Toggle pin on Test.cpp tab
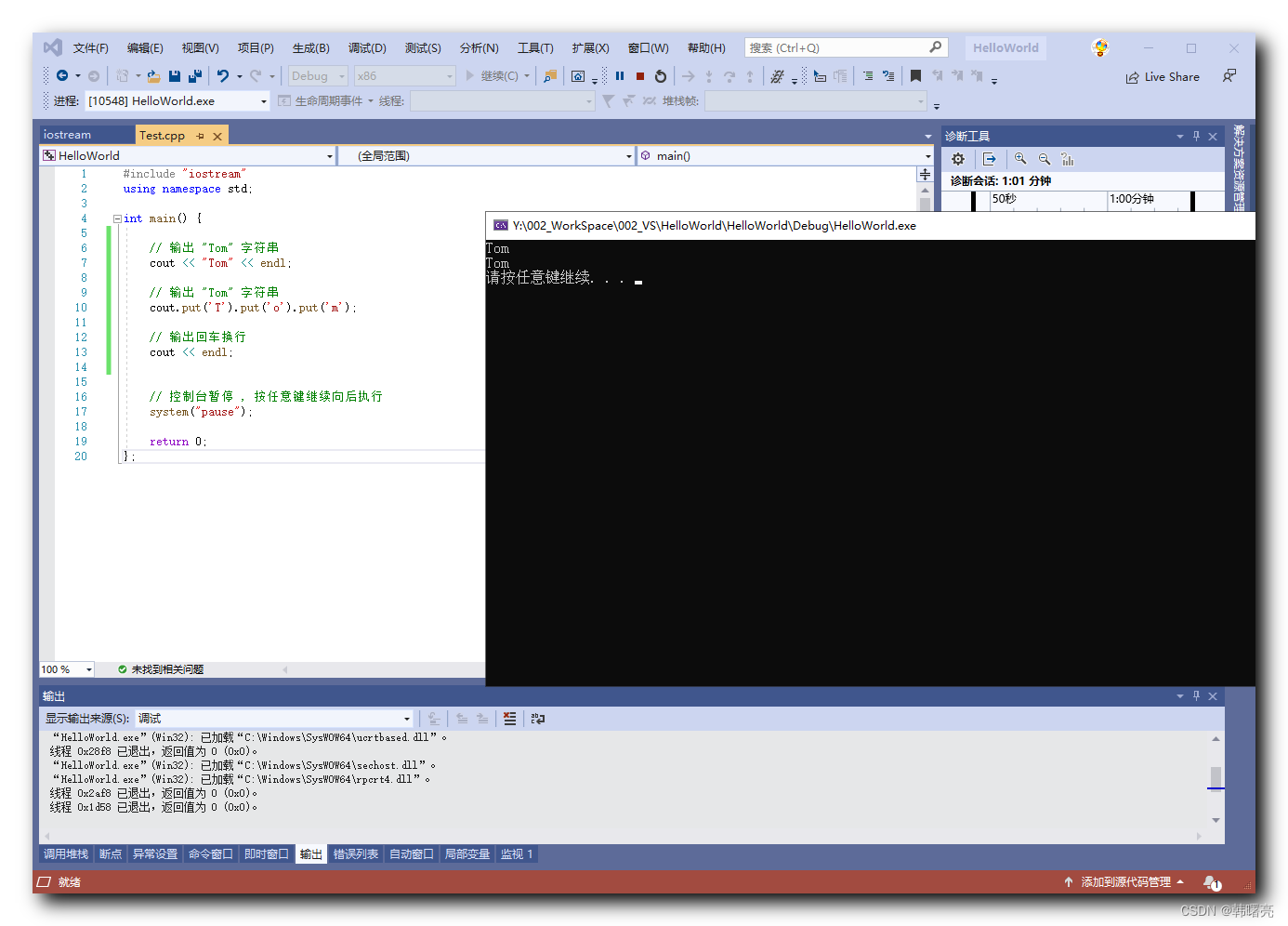1288x926 pixels. tap(200, 136)
